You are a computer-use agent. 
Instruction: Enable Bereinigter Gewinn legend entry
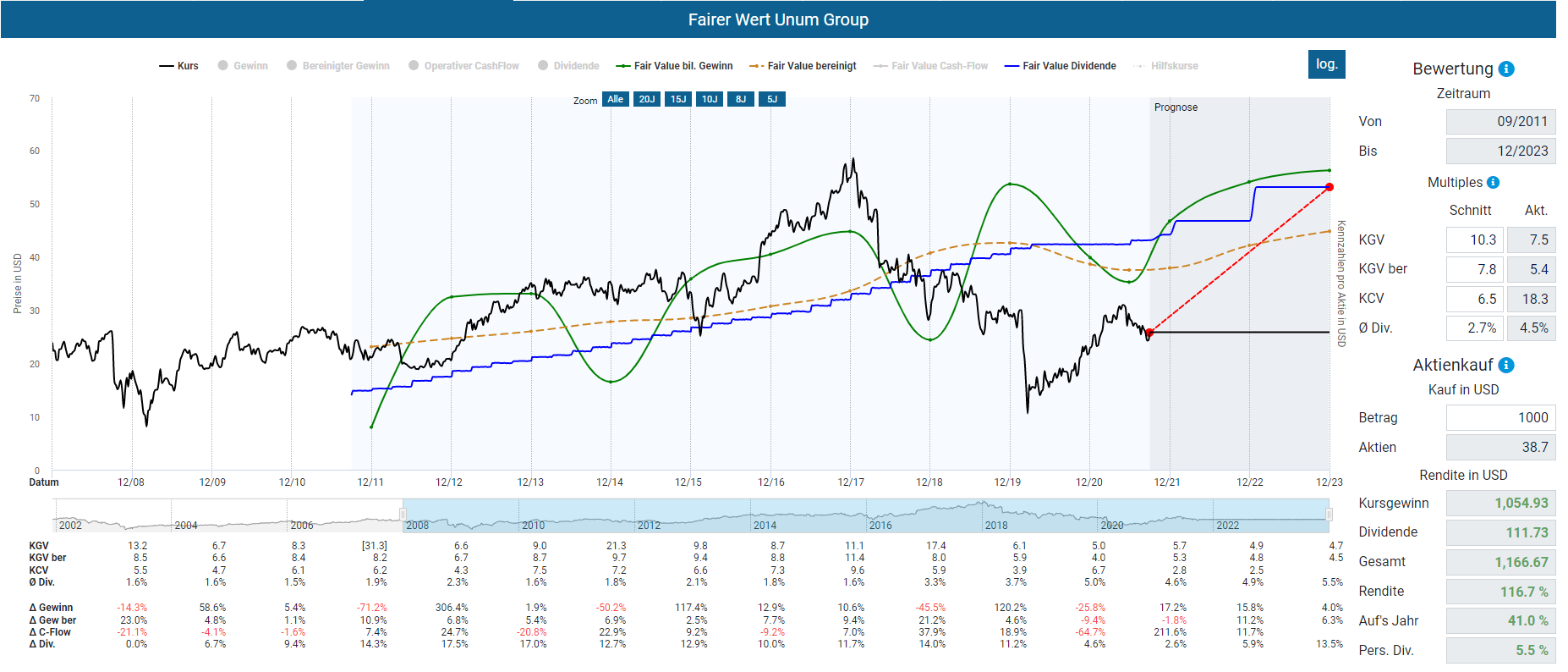point(338,66)
